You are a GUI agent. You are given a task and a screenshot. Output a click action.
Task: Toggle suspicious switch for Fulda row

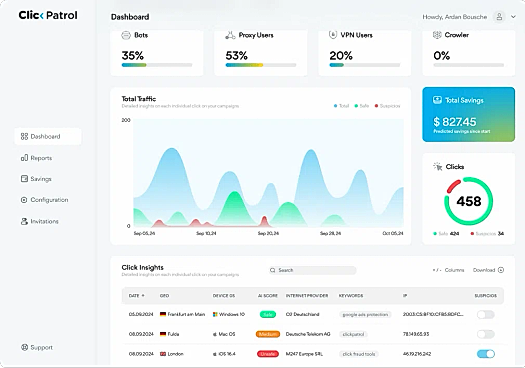tap(485, 334)
